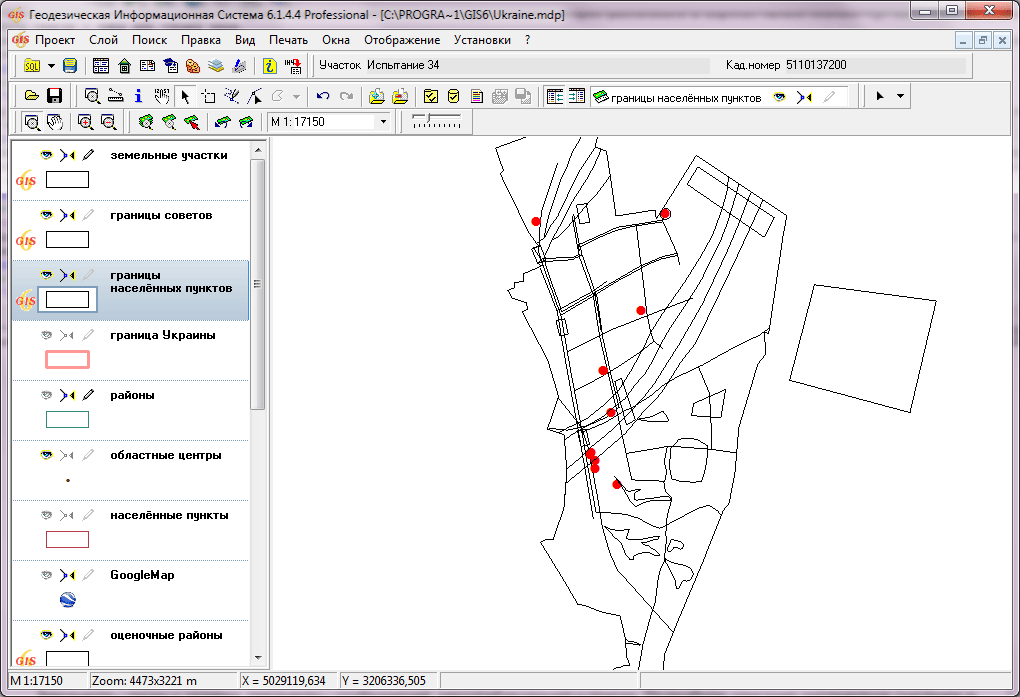Toggle pencil edit mode for районы layer

point(89,395)
